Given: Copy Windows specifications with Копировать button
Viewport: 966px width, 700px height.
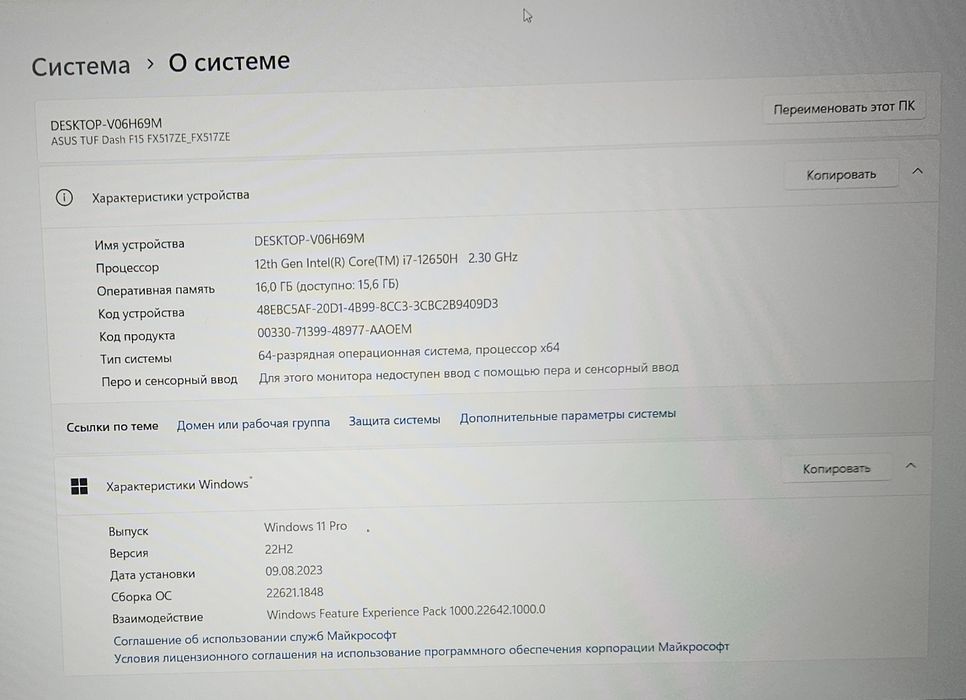Looking at the screenshot, I should [x=836, y=469].
